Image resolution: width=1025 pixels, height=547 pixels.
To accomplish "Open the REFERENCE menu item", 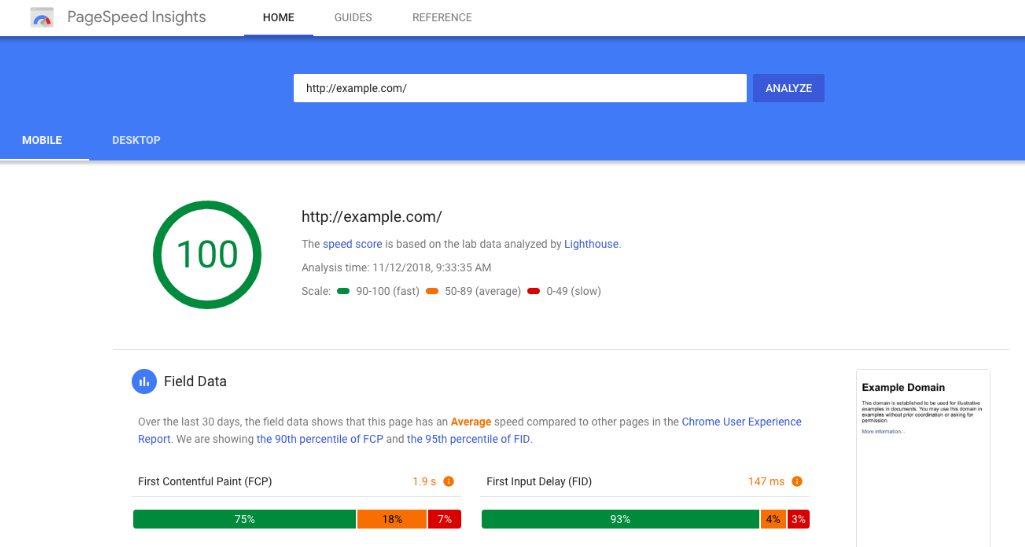I will (x=442, y=18).
